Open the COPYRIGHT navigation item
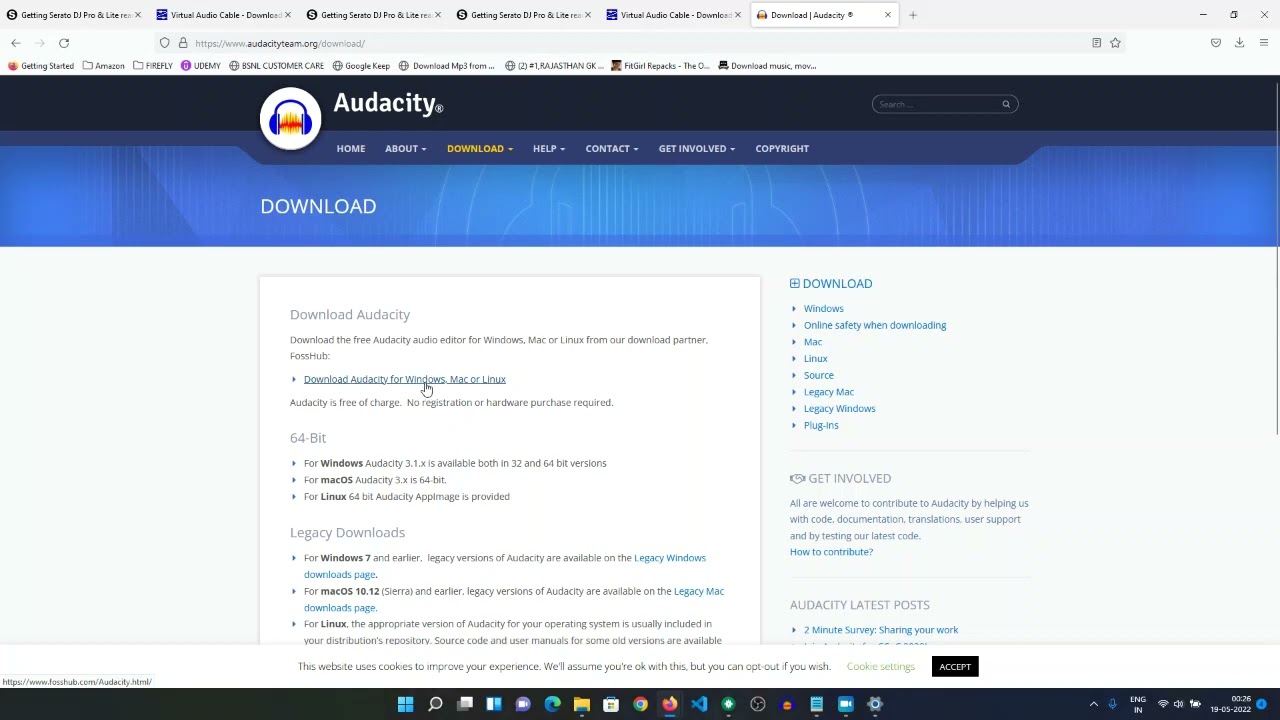 coord(782,149)
